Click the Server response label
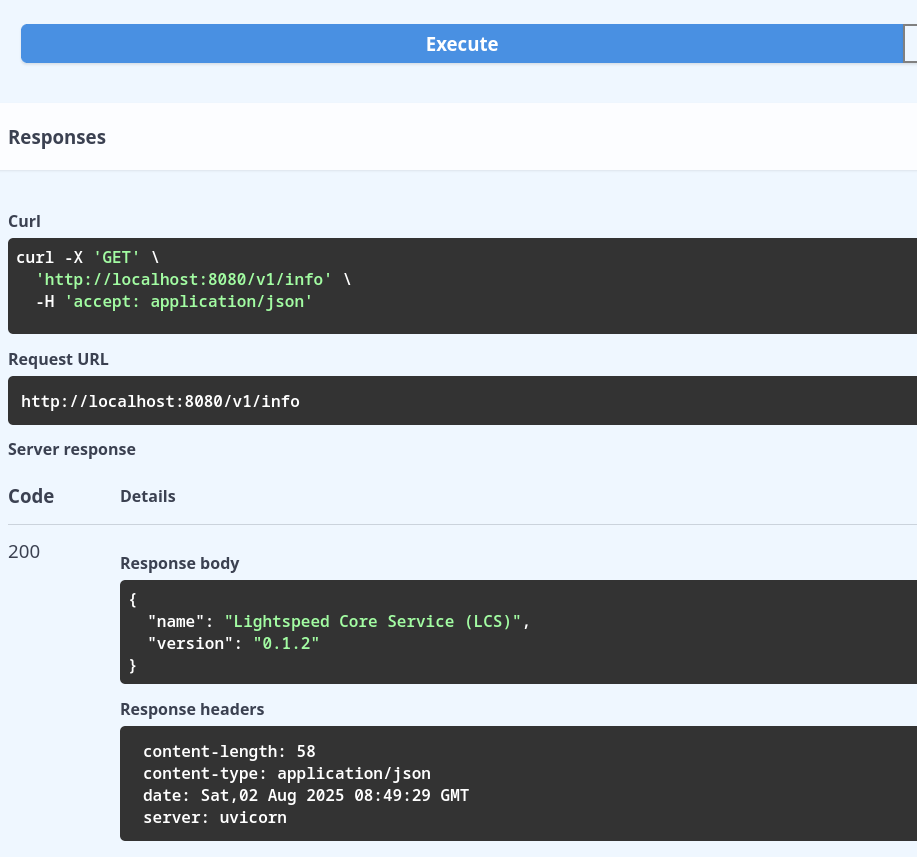Image resolution: width=917 pixels, height=857 pixels. (x=71, y=449)
